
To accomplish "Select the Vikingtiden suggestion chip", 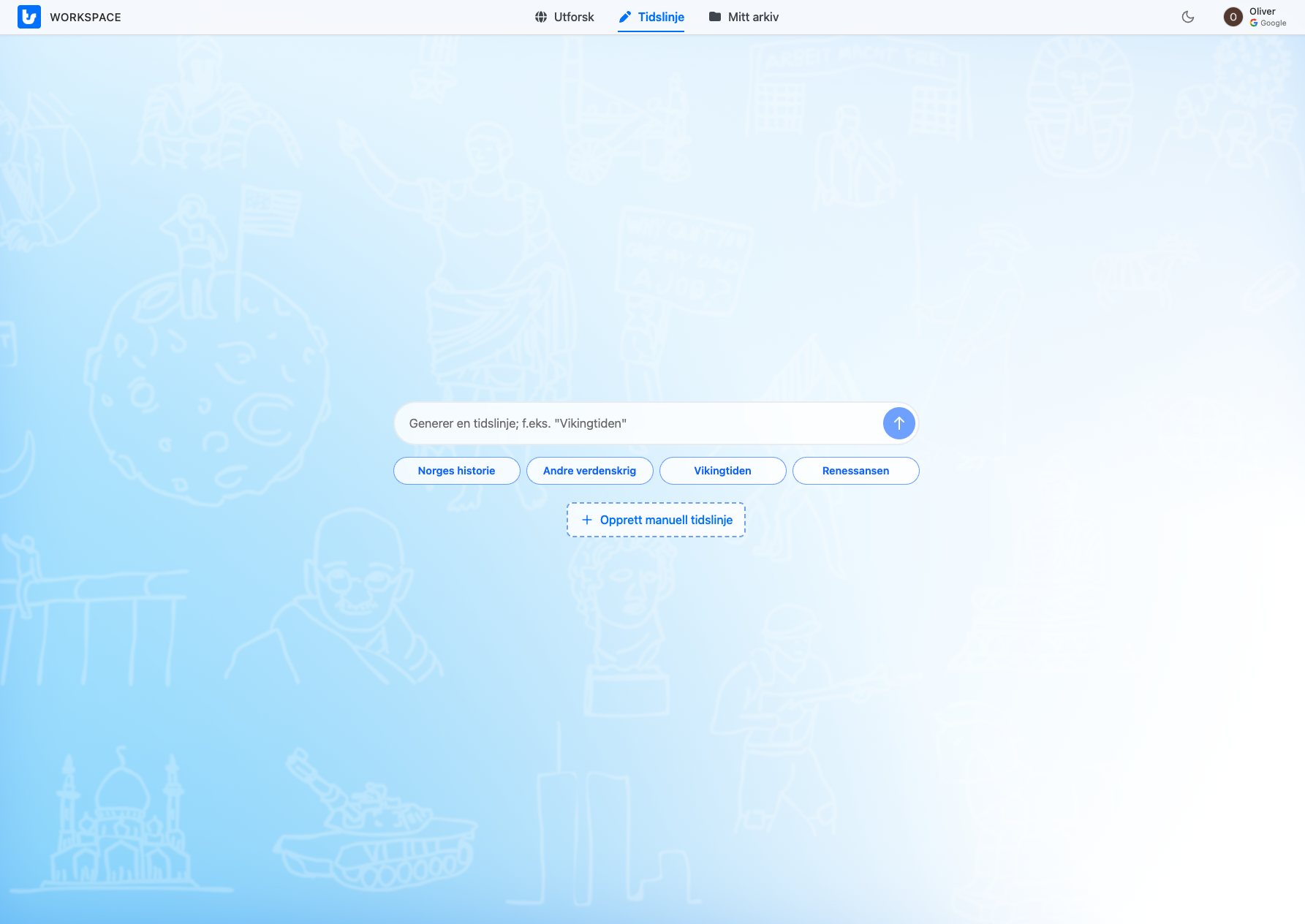I will (x=722, y=470).
